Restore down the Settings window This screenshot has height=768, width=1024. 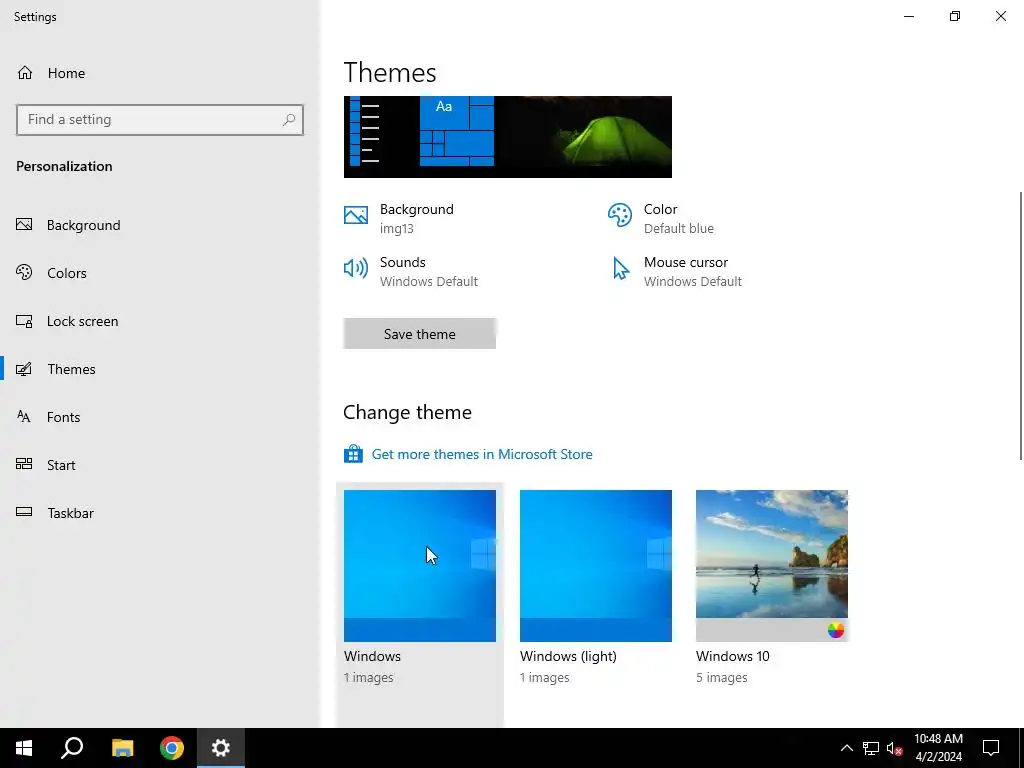click(x=955, y=16)
